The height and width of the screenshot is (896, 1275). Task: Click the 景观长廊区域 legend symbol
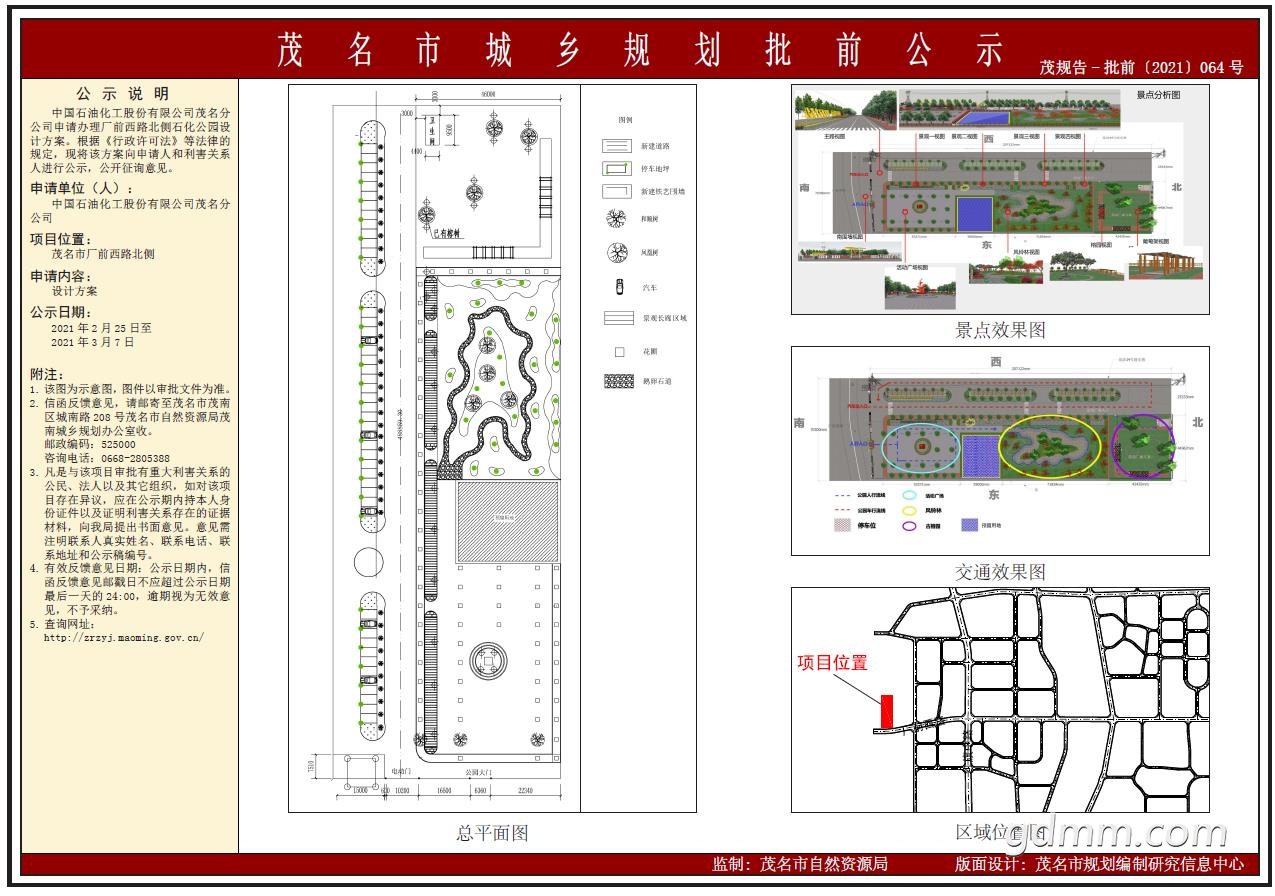click(x=618, y=319)
